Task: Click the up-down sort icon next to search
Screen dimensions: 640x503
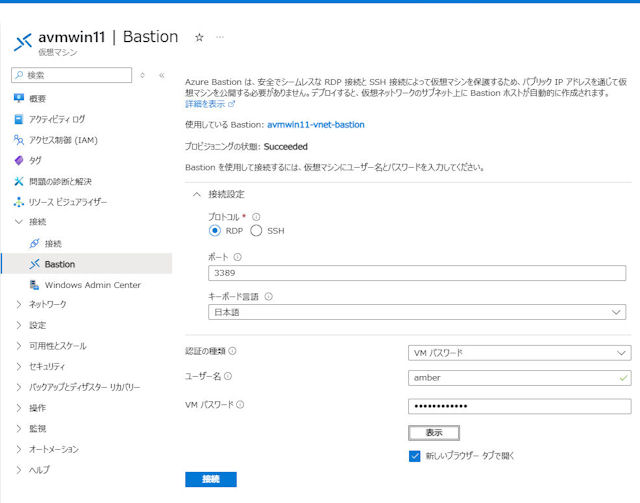Action: 142,75
